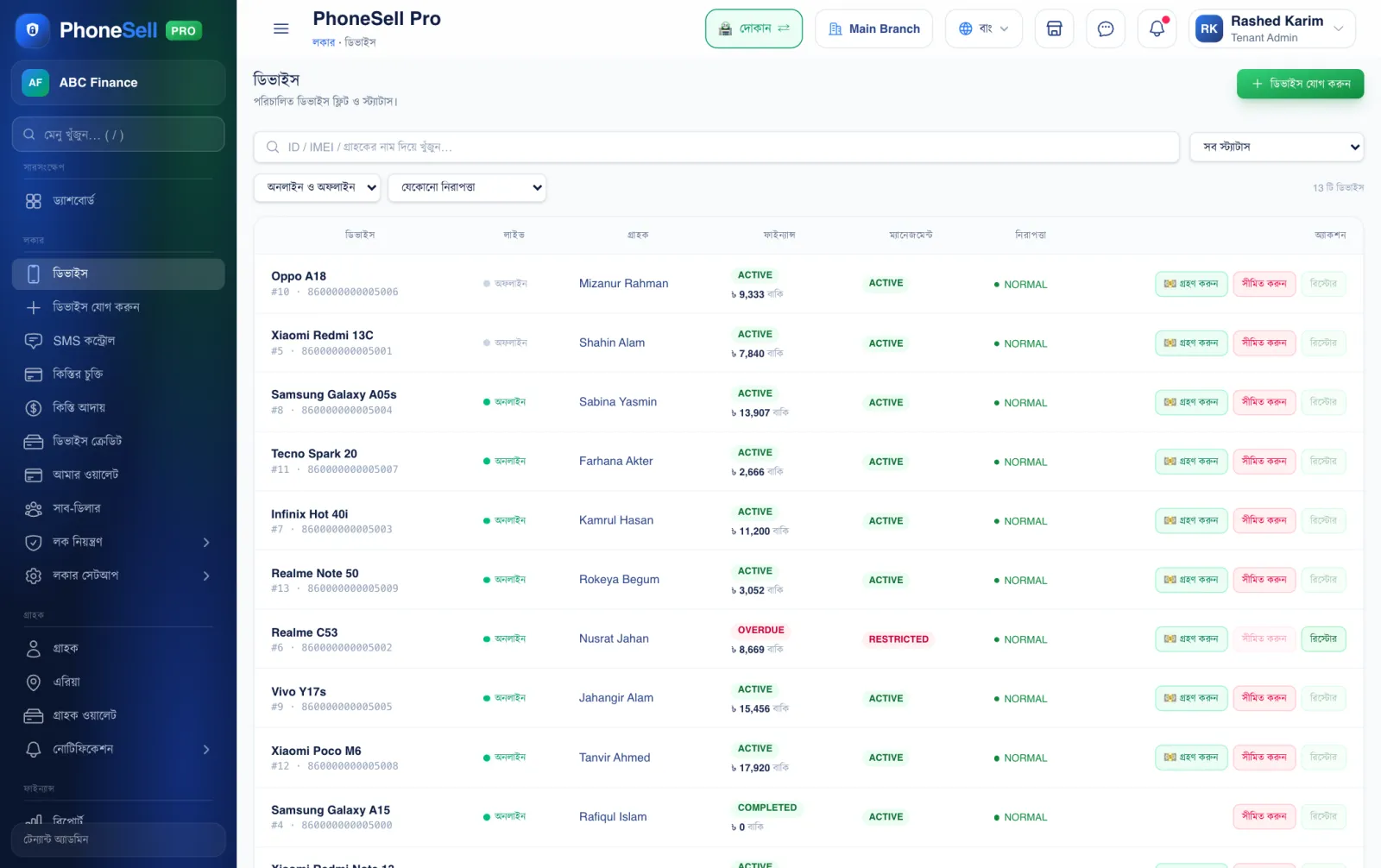
Task: Open the any-security filter dropdown
Action: pyautogui.click(x=467, y=187)
